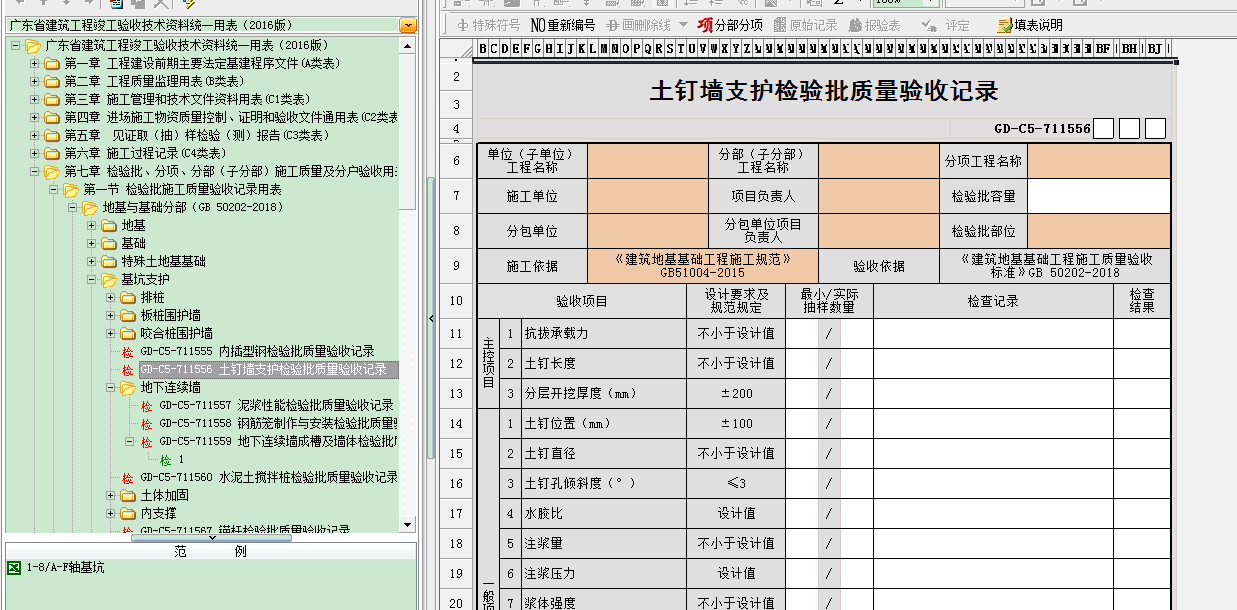The image size is (1237, 610).
Task: Open the orange dropdown for template selection
Action: click(x=408, y=25)
